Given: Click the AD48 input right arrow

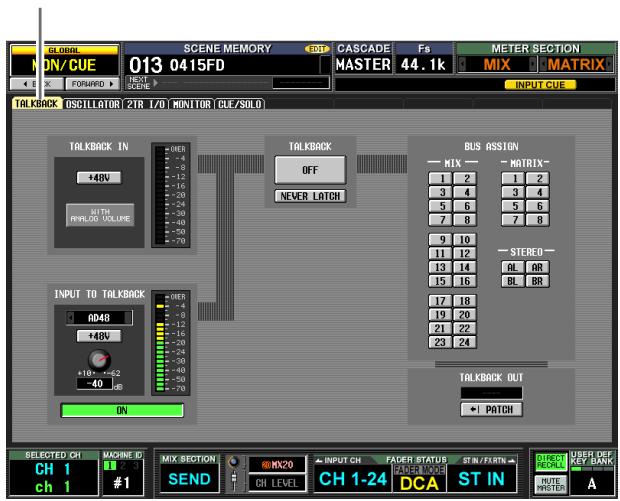Looking at the screenshot, I should 128,318.
